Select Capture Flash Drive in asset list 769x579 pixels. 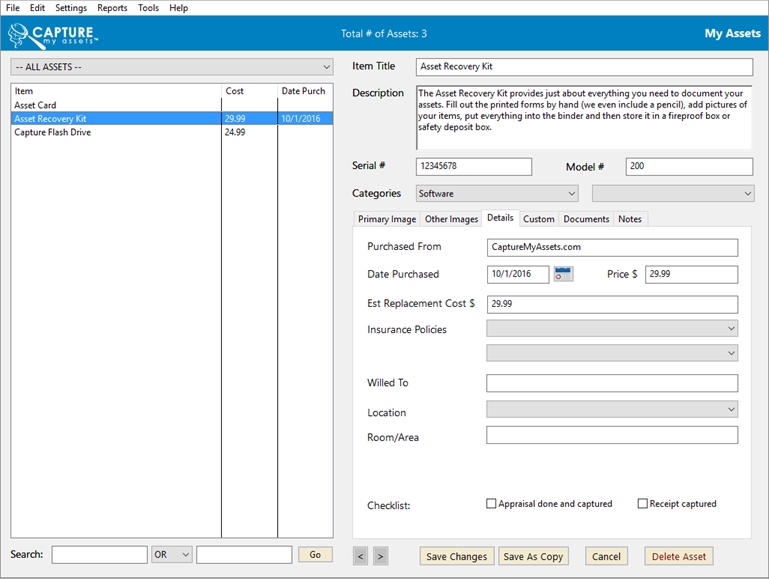52,132
